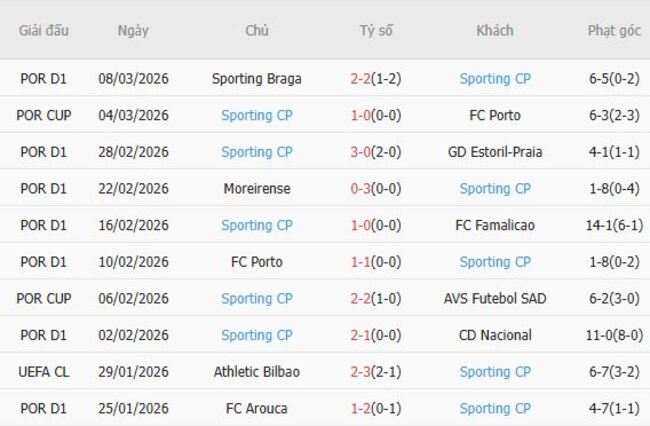Select the Sporting CP link dated 08/03/2026
Screen dimensions: 650x426
495,78
